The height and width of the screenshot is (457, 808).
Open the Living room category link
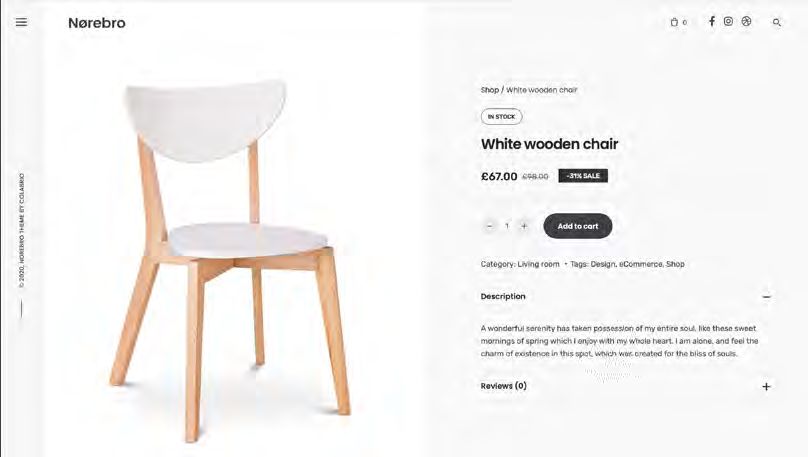click(x=538, y=264)
